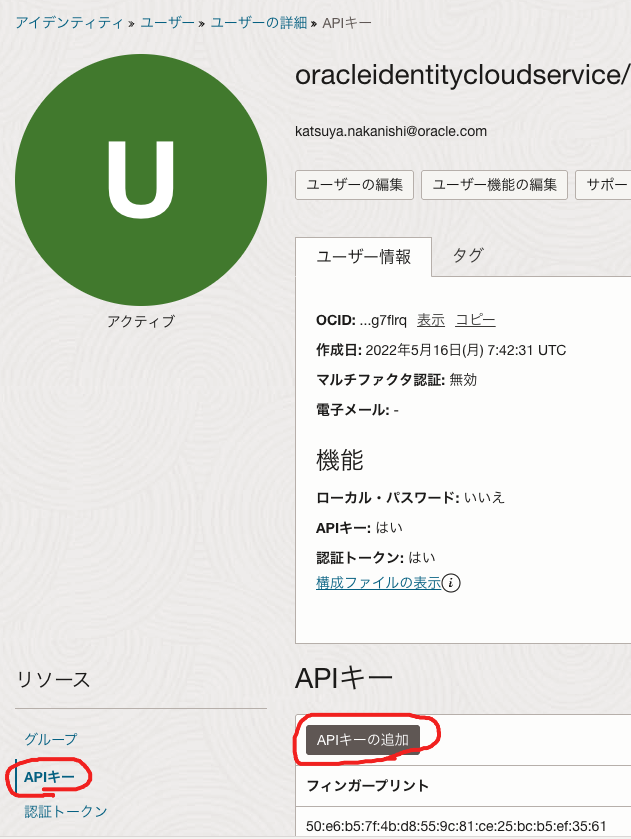Select 認証トークン in the resources list
631x839 pixels.
click(x=66, y=811)
